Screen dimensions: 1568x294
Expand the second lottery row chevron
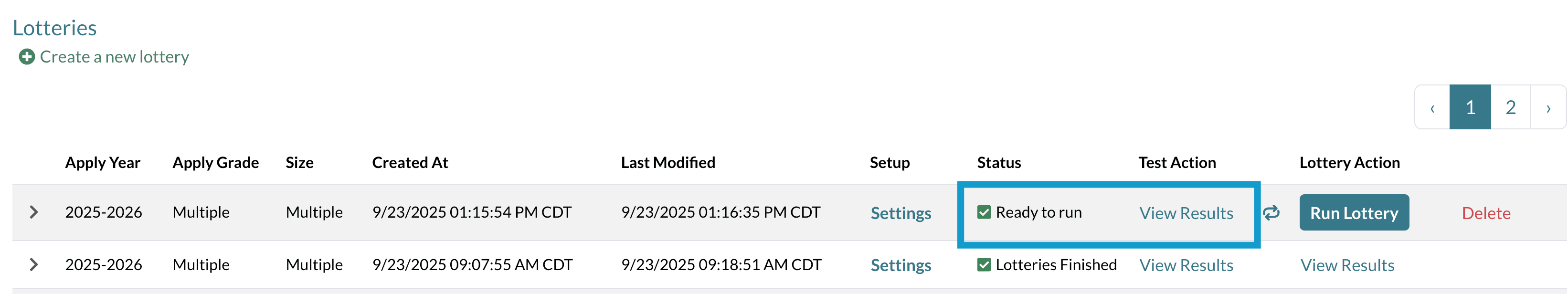(34, 264)
